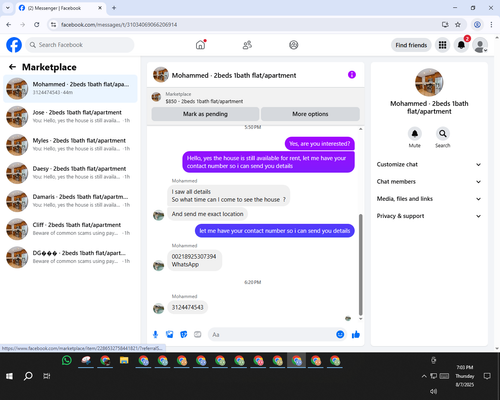This screenshot has width=500, height=400.
Task: Click the browser address bar URL
Action: tap(119, 25)
